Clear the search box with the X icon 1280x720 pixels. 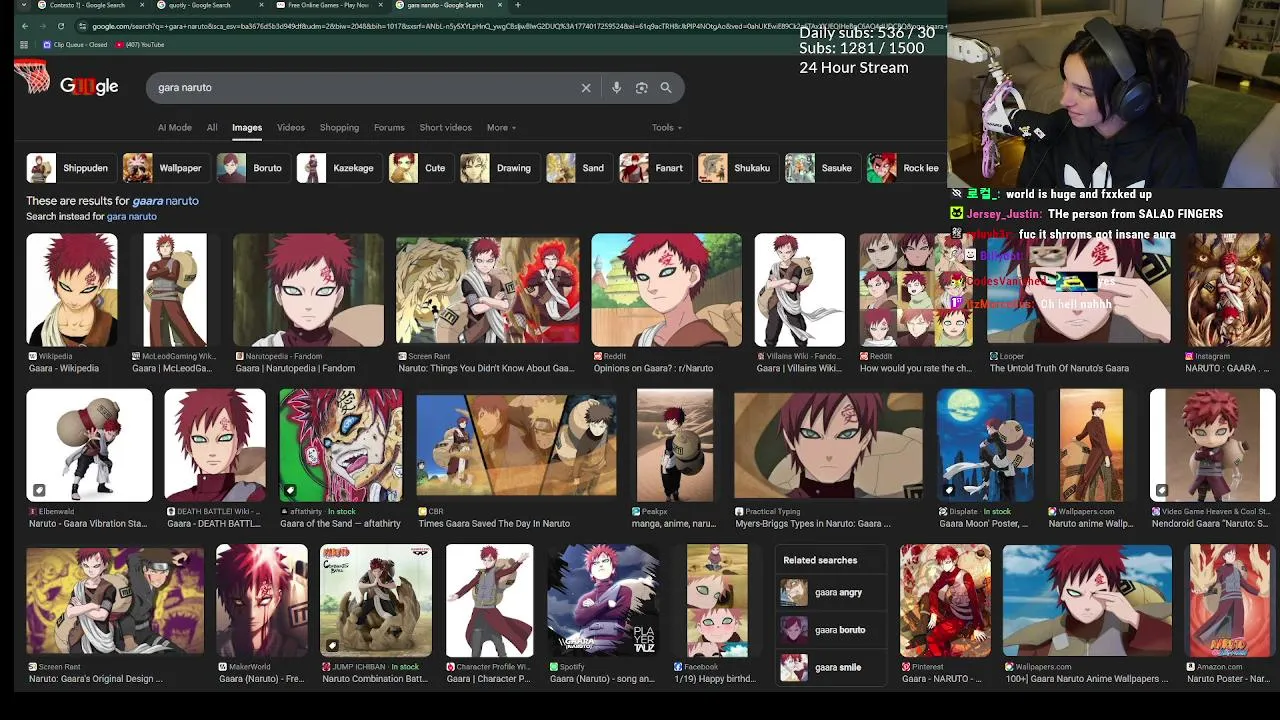tap(586, 88)
